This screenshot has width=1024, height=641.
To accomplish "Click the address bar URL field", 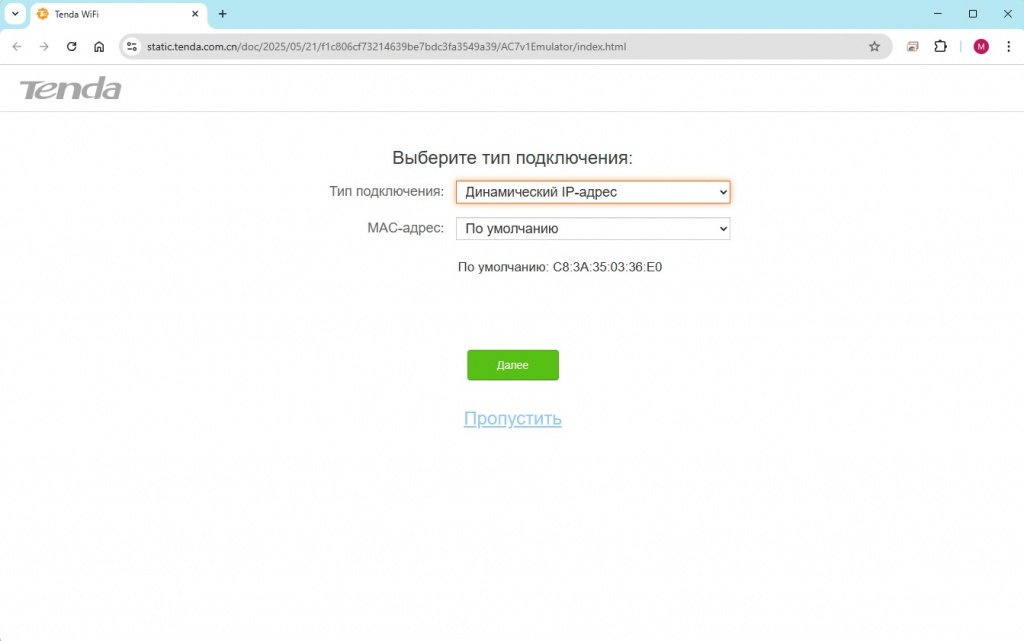I will (503, 46).
